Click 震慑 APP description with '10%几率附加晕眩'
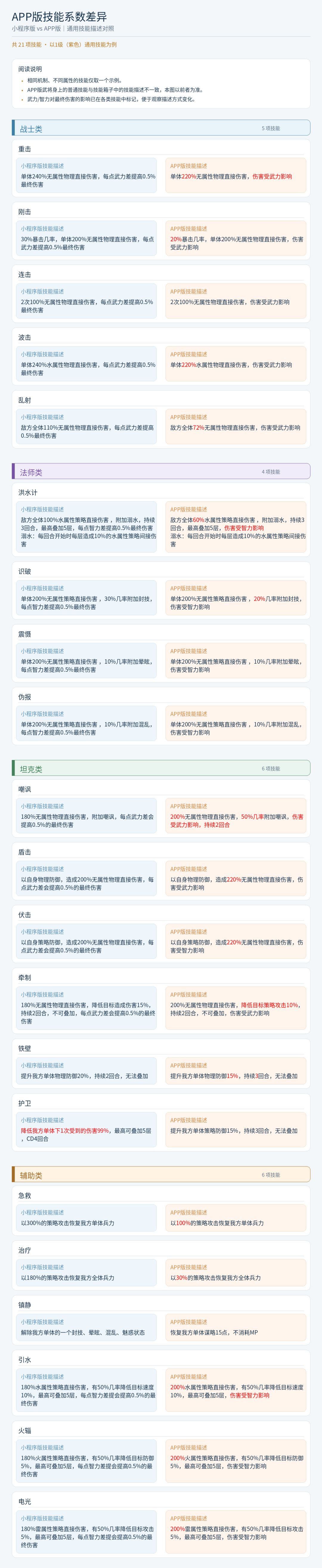Image resolution: width=322 pixels, height=1568 pixels. 237,666
